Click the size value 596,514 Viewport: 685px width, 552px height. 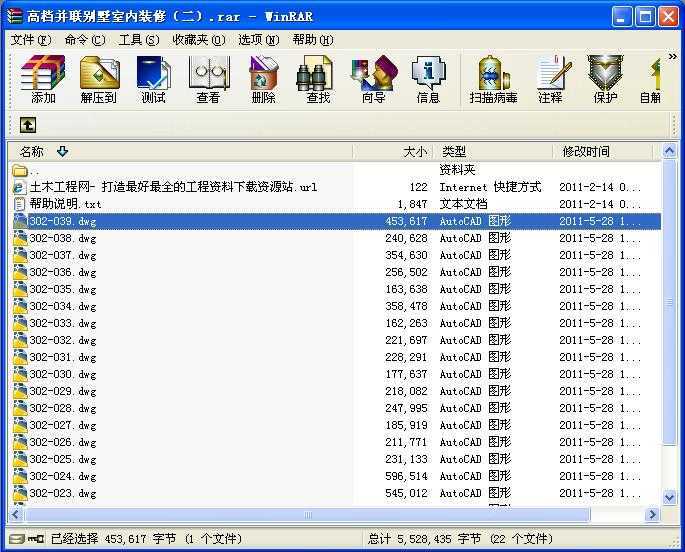(406, 476)
